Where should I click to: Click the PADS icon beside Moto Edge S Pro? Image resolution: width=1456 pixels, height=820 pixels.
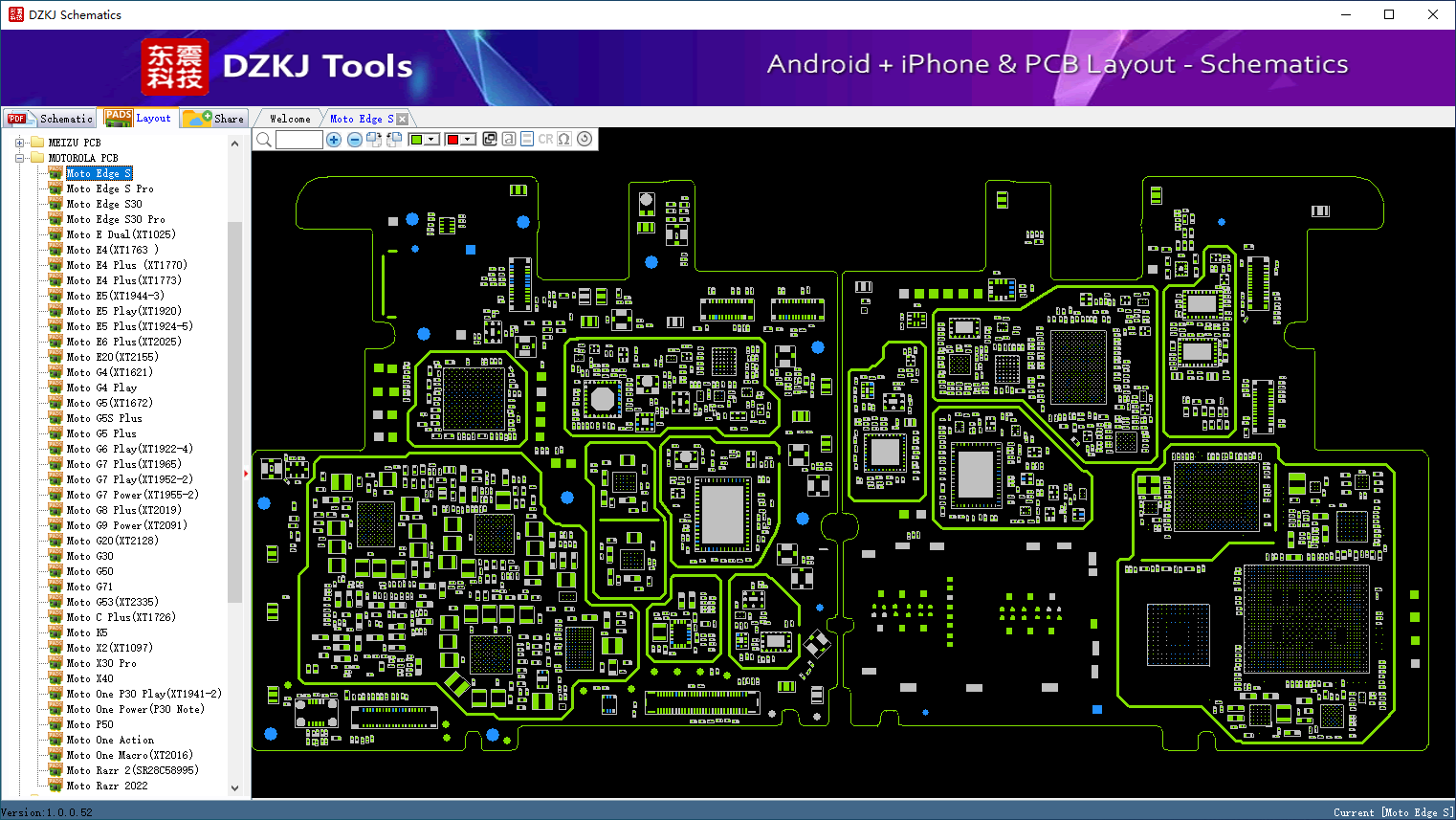(x=55, y=188)
